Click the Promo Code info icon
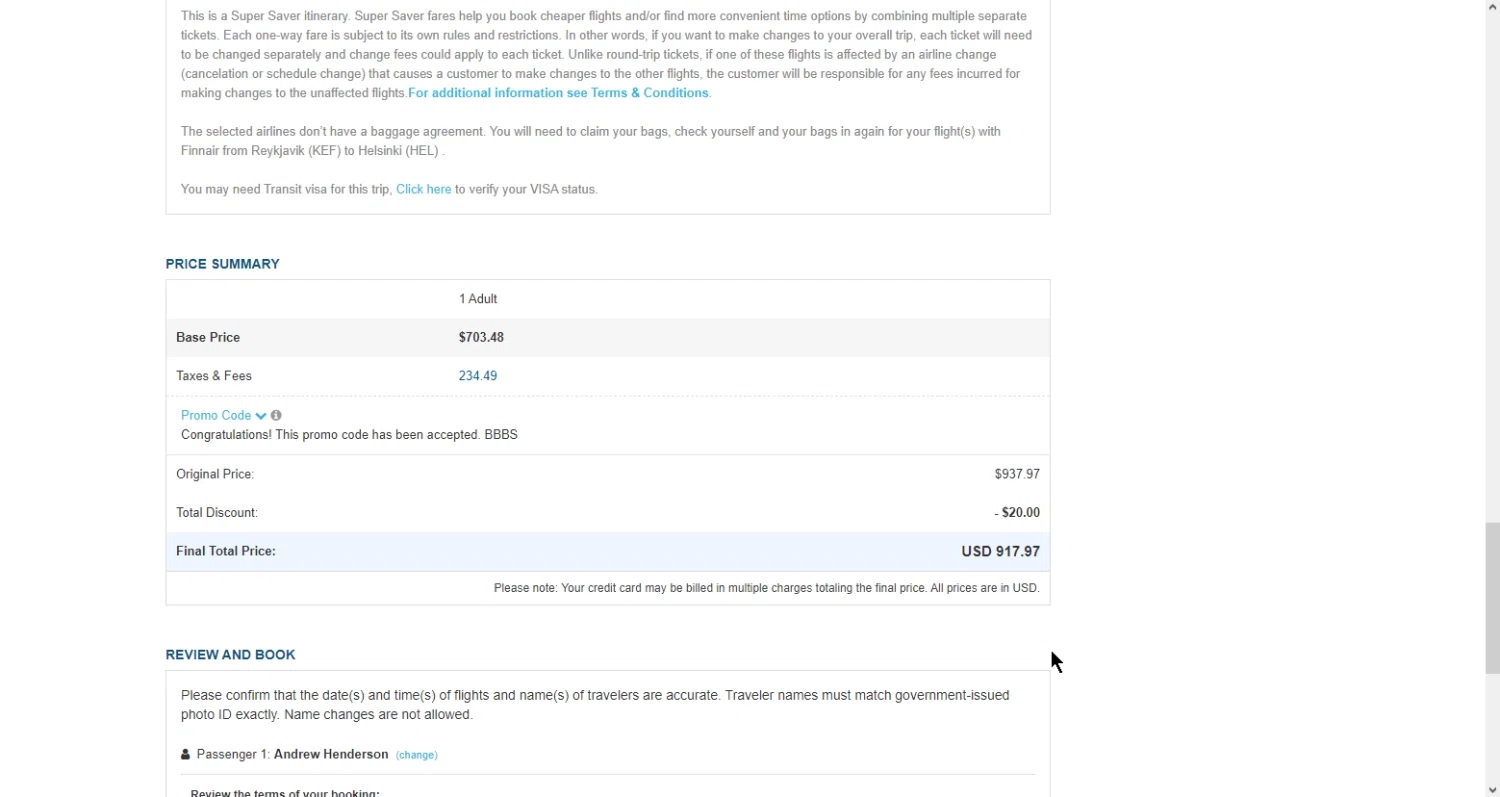Viewport: 1500px width, 797px height. point(276,415)
